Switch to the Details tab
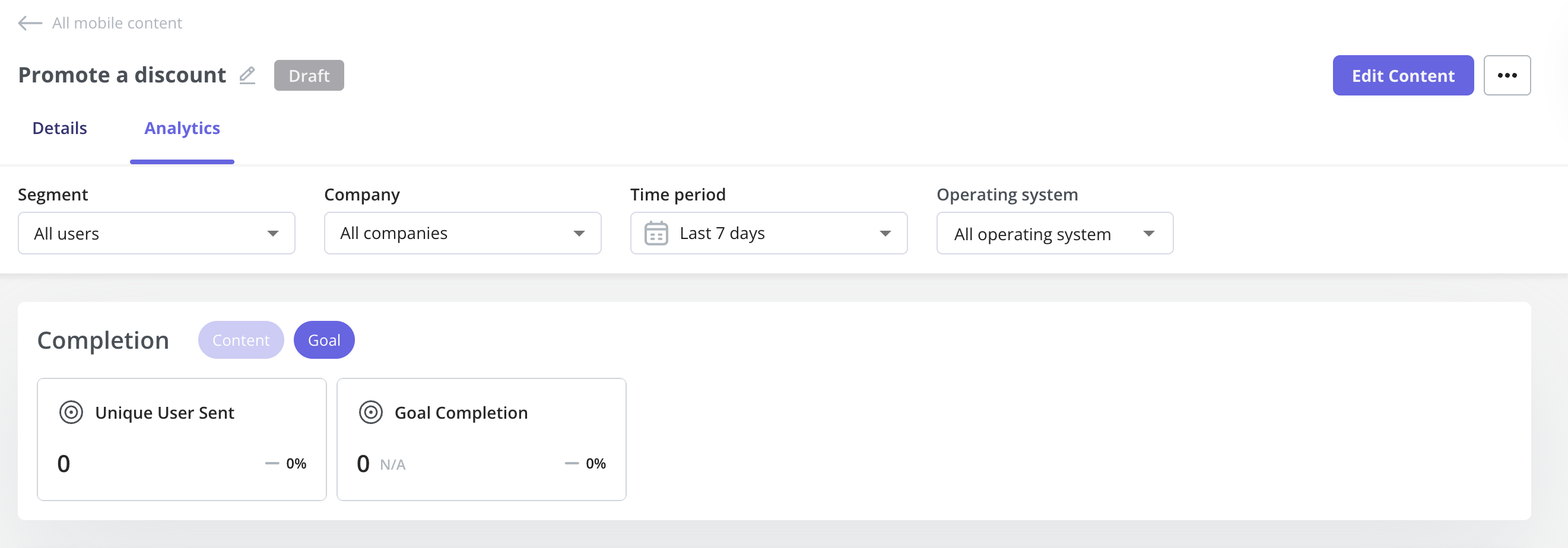Image resolution: width=1568 pixels, height=548 pixels. [60, 128]
